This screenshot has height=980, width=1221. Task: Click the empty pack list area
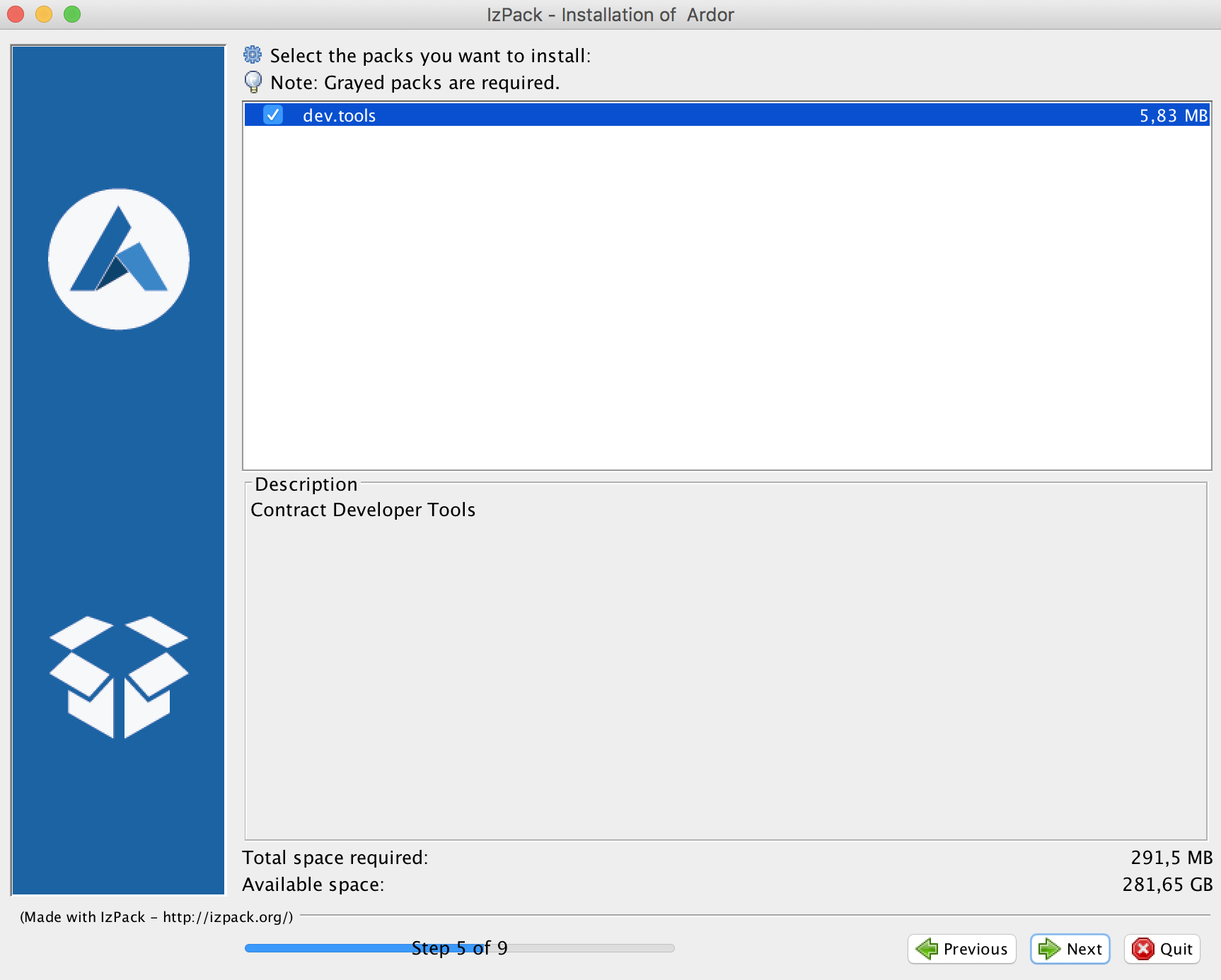point(727,297)
